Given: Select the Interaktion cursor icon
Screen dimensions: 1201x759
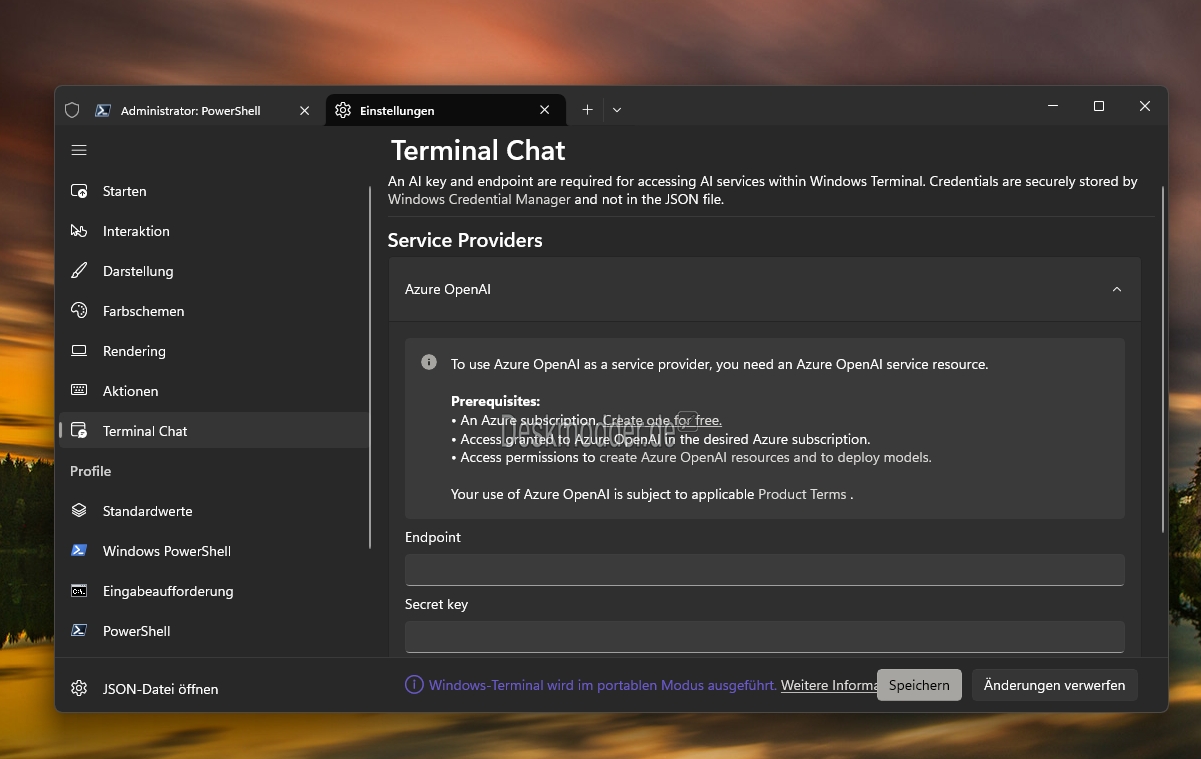Looking at the screenshot, I should (79, 231).
